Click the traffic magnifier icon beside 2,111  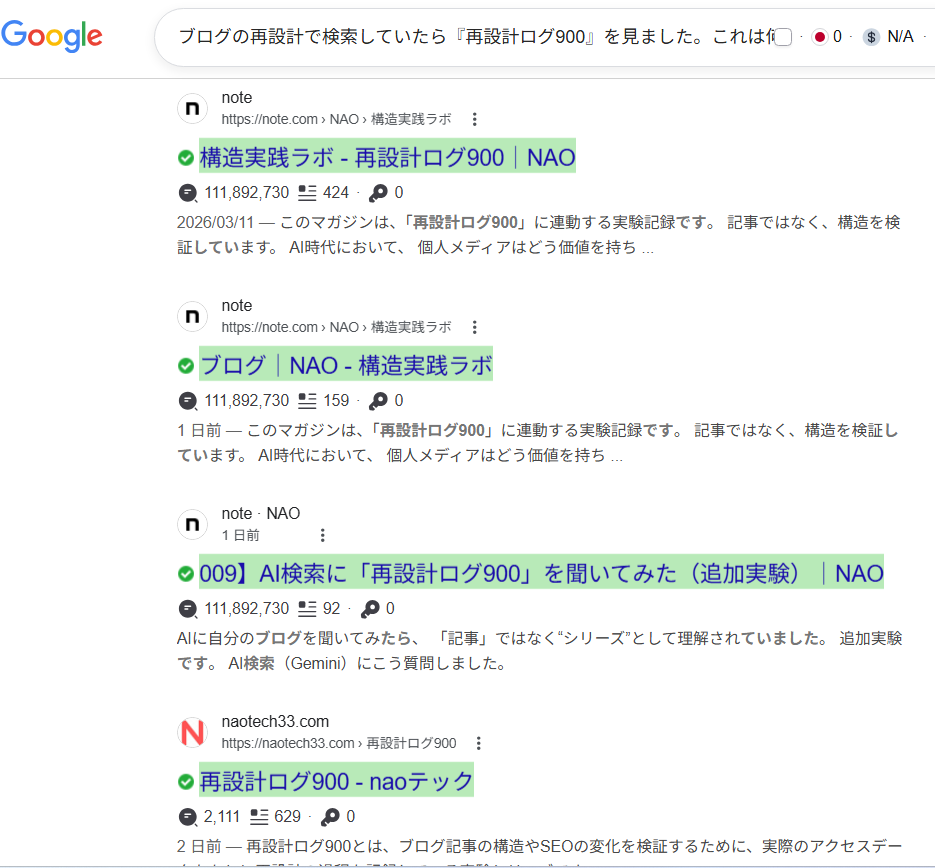[188, 816]
